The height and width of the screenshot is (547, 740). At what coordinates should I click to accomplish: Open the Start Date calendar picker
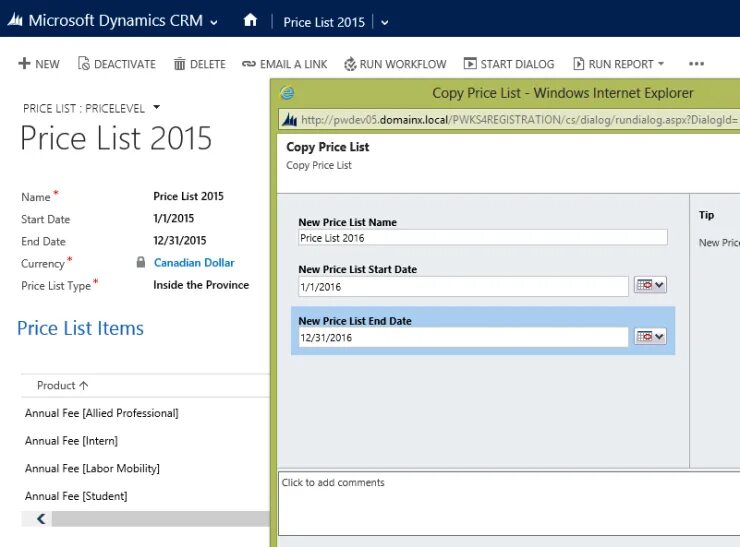click(x=650, y=285)
